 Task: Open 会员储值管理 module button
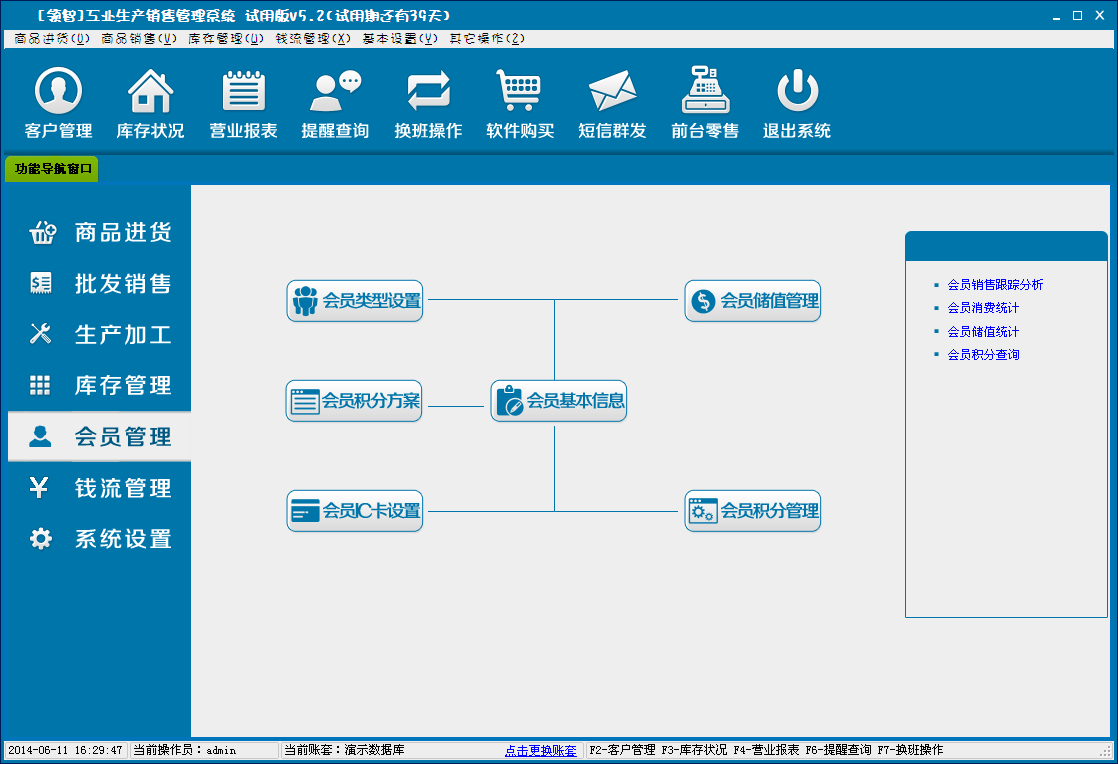(753, 300)
